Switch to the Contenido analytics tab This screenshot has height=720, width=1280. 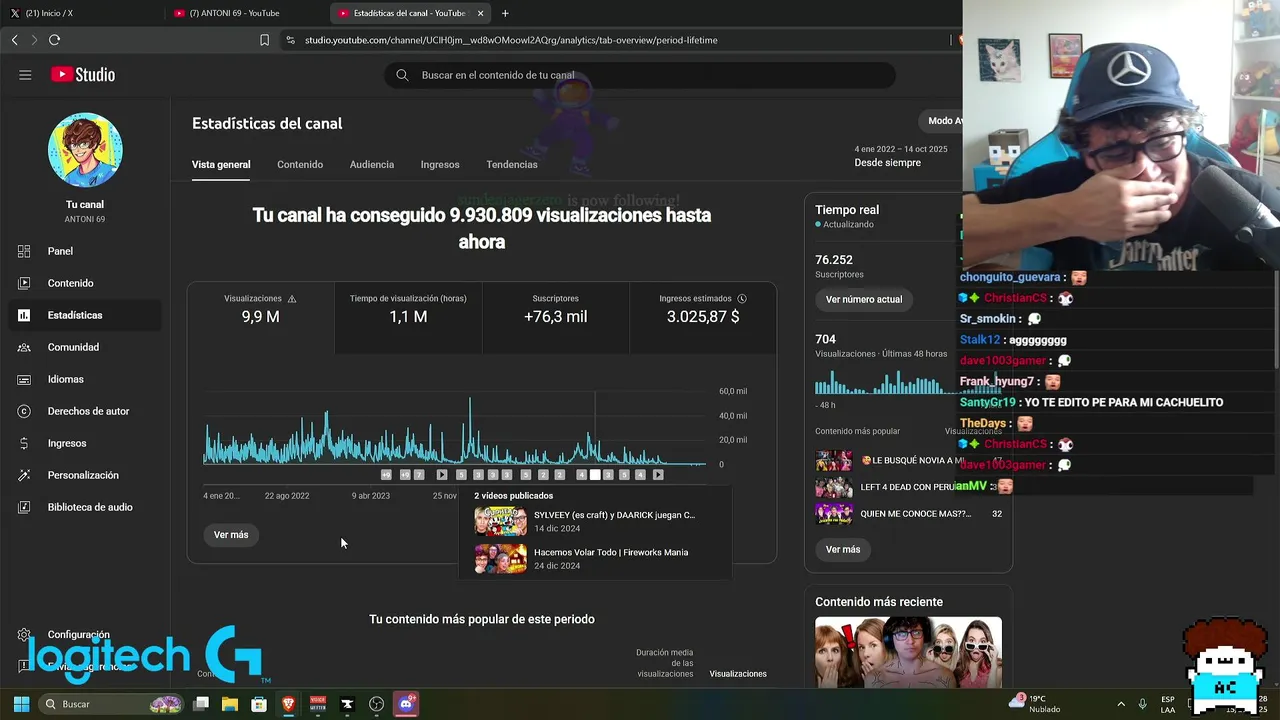300,164
